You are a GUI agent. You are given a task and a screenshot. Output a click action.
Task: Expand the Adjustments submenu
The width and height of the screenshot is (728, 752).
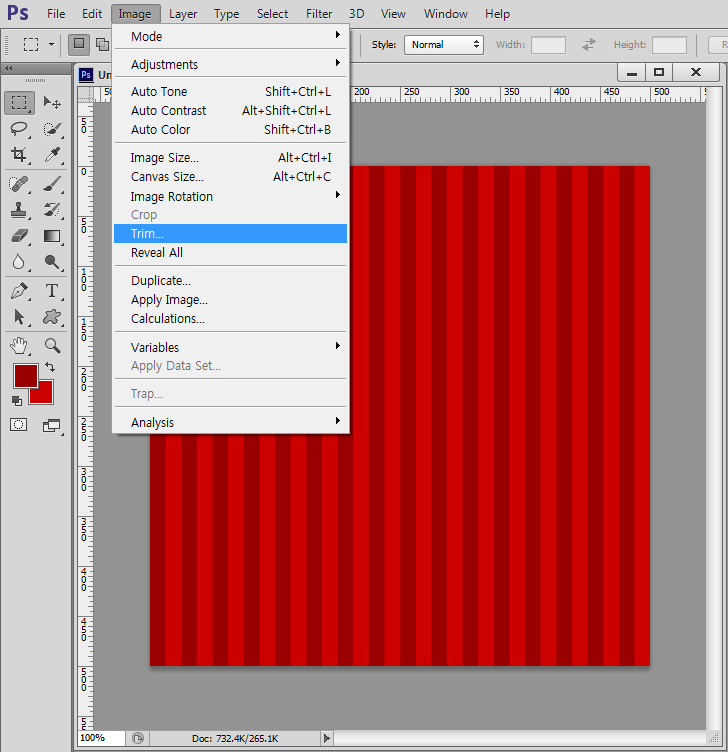point(230,64)
